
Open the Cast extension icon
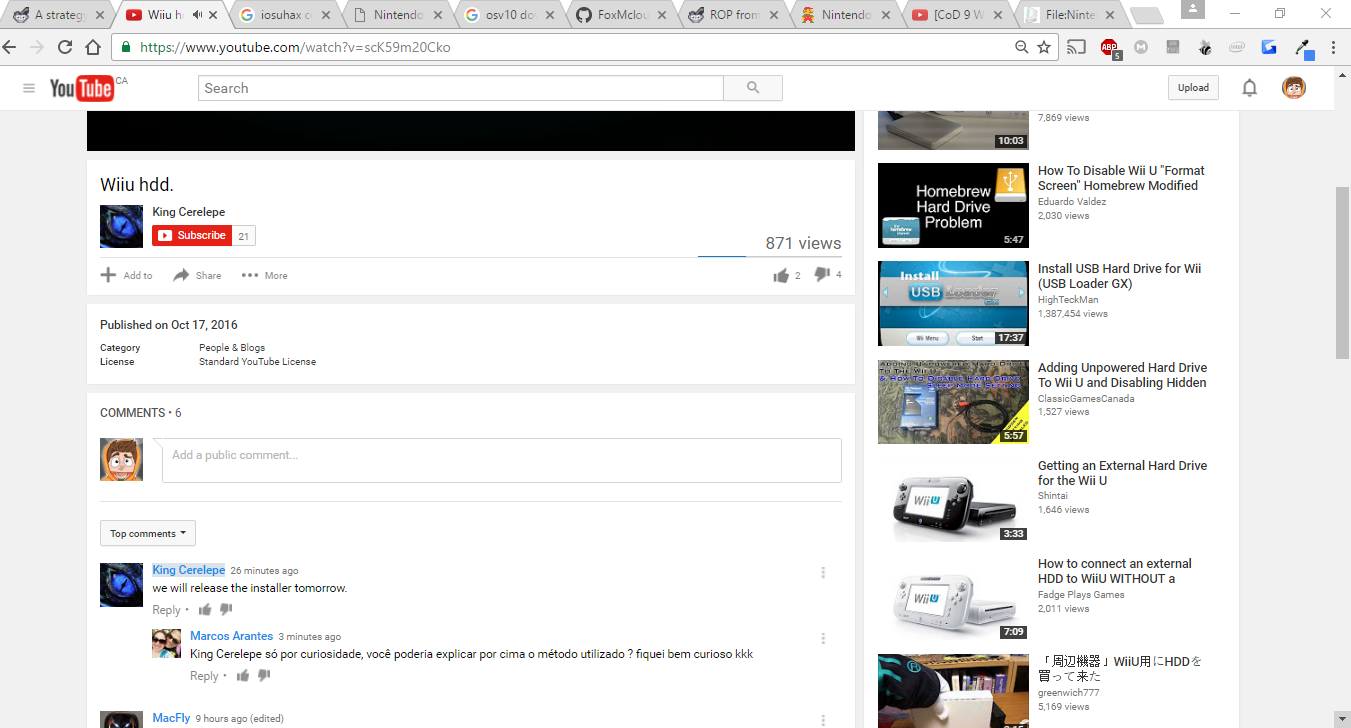(1077, 47)
